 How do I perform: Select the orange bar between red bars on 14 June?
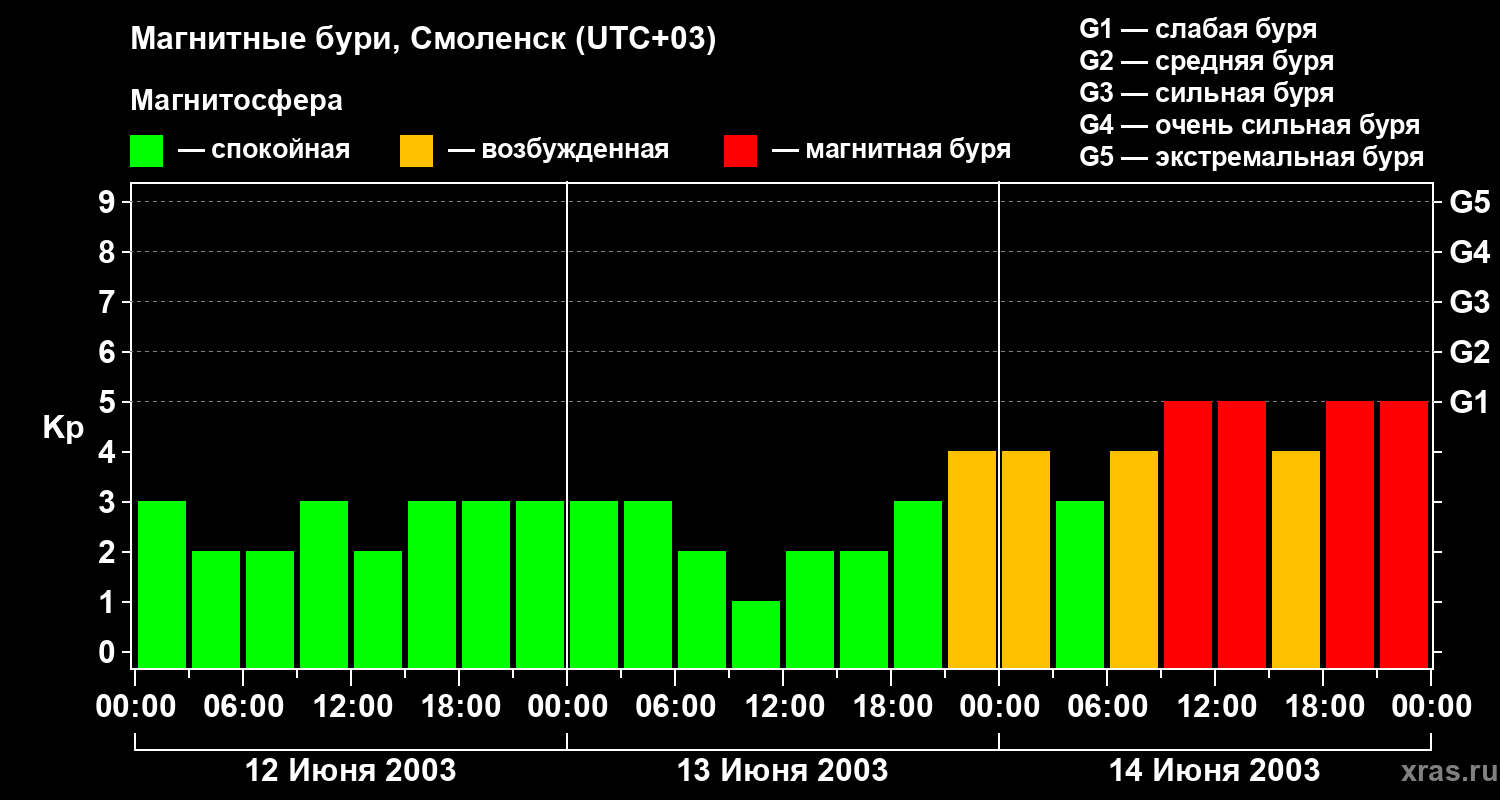(x=1296, y=559)
